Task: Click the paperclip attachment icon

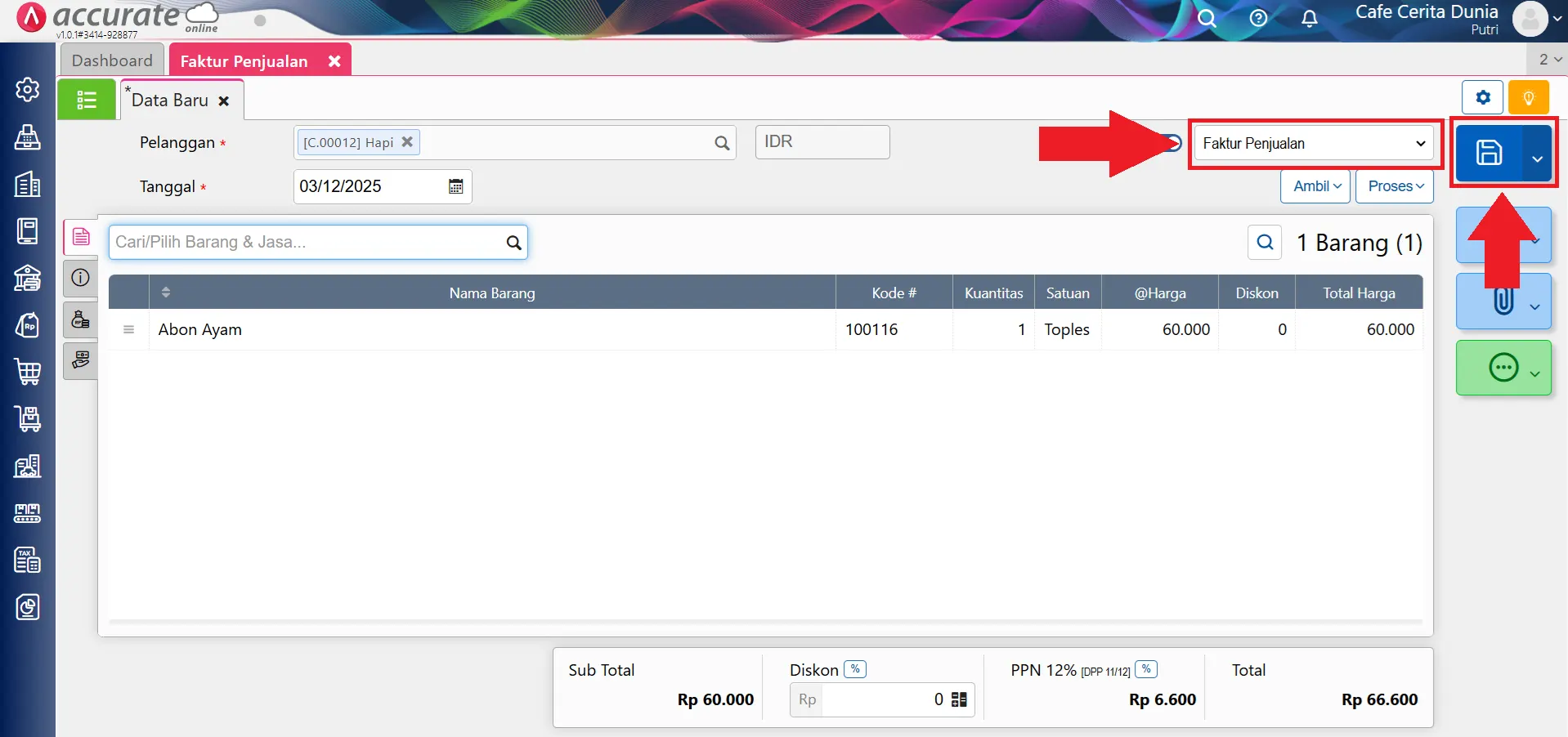Action: click(x=1503, y=301)
